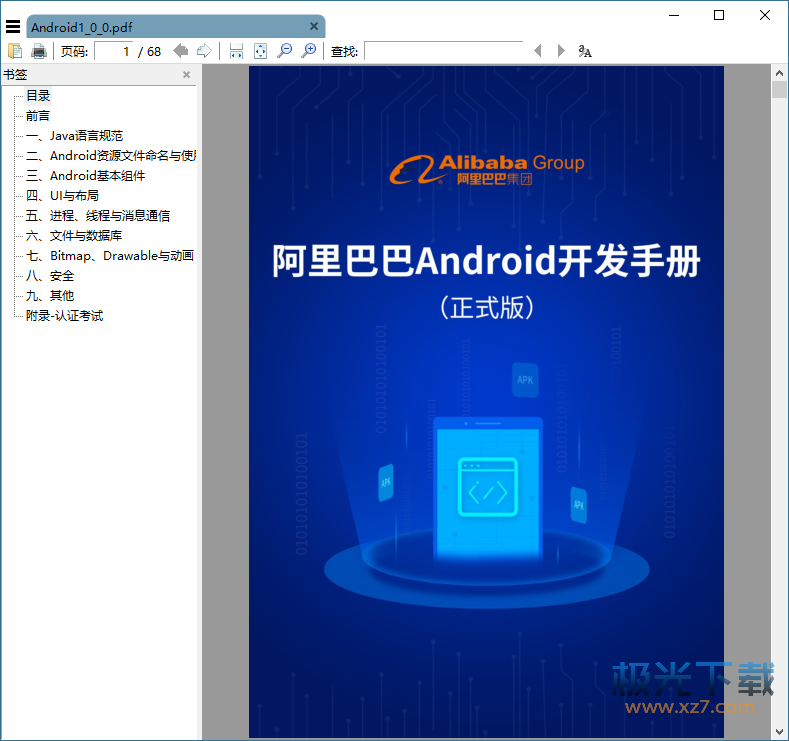Screen dimensions: 789x741
Task: Click the Print icon in toolbar
Action: pos(39,51)
